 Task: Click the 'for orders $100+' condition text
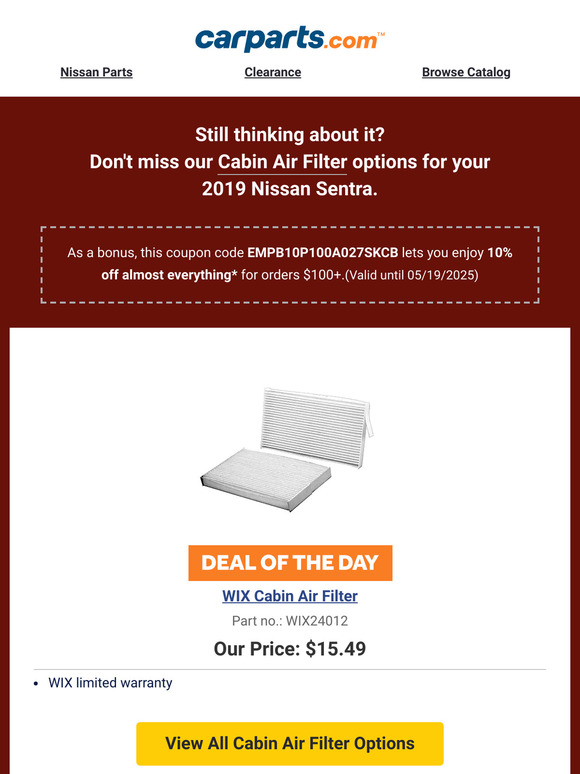pyautogui.click(x=291, y=275)
